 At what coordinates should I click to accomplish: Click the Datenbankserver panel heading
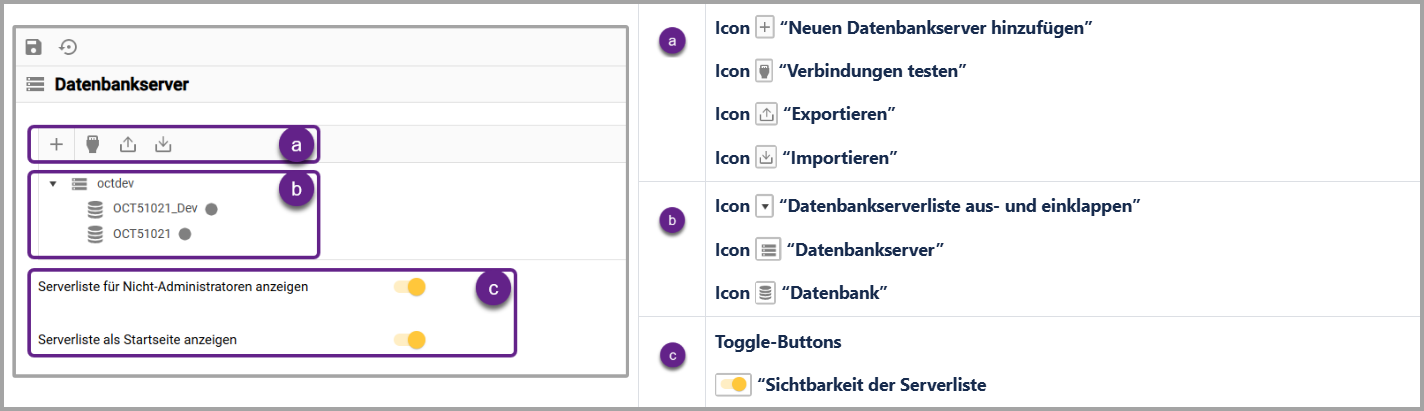pyautogui.click(x=121, y=85)
